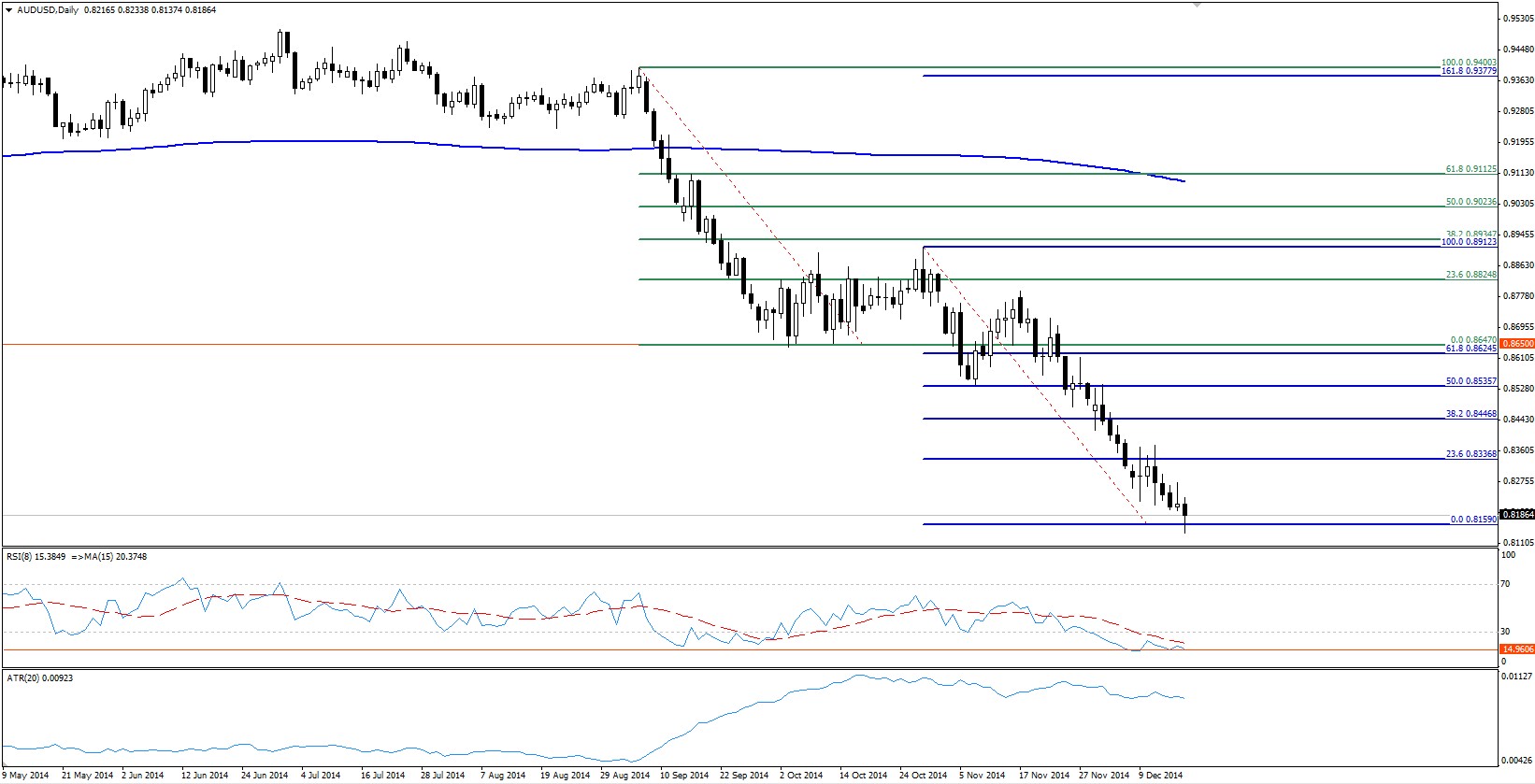
Task: Click price axis value 0.86955
Action: pyautogui.click(x=1519, y=327)
